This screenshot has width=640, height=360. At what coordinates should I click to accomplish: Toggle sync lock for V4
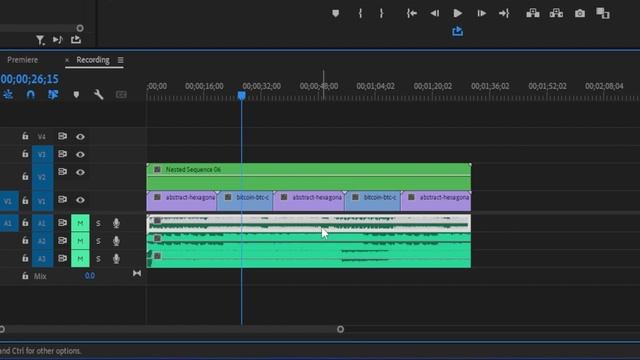pyautogui.click(x=62, y=136)
